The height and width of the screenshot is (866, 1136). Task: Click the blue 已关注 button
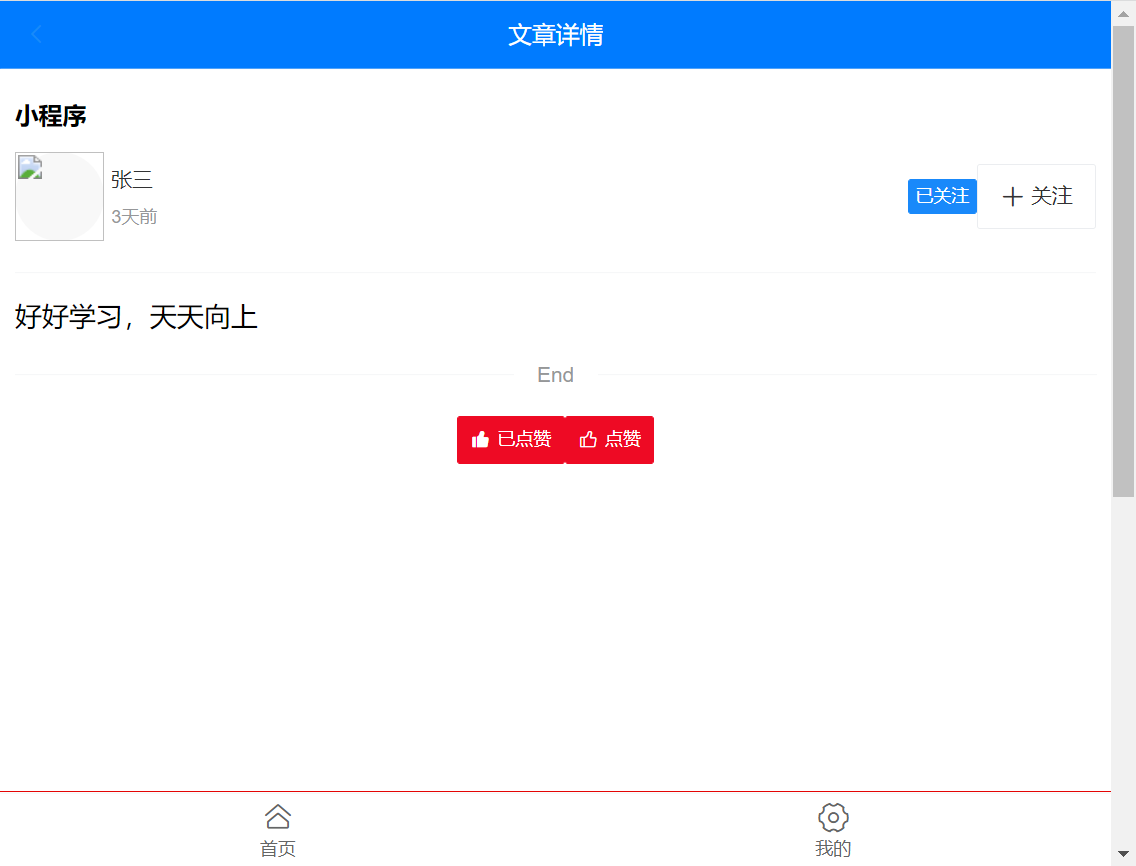[942, 196]
